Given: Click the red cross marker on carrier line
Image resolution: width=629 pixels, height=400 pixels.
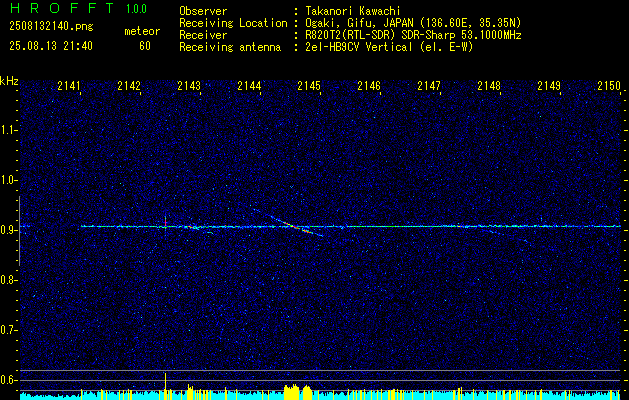Looking at the screenshot, I should click(x=165, y=223).
